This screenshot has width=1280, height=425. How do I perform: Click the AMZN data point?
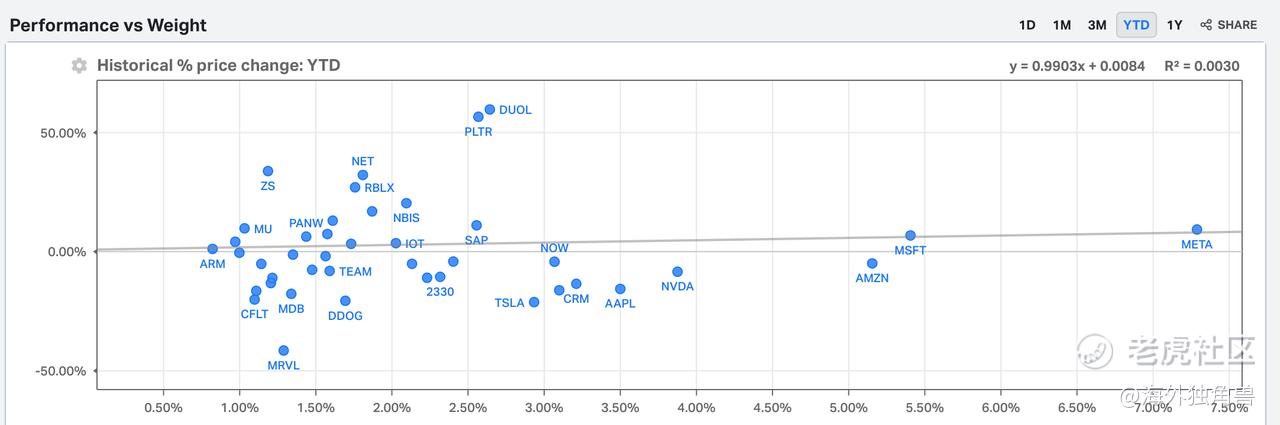click(x=872, y=264)
